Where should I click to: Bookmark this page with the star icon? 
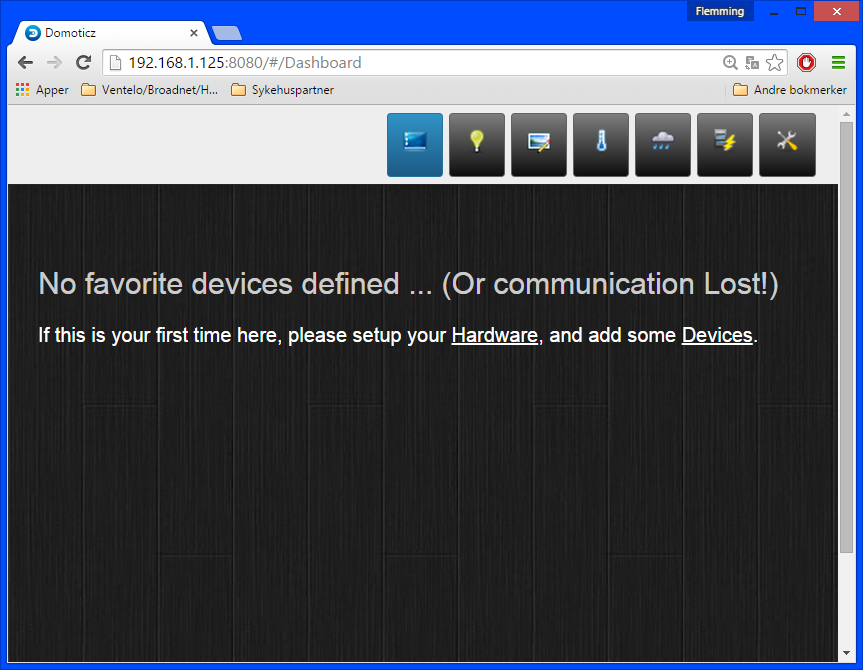(x=774, y=63)
